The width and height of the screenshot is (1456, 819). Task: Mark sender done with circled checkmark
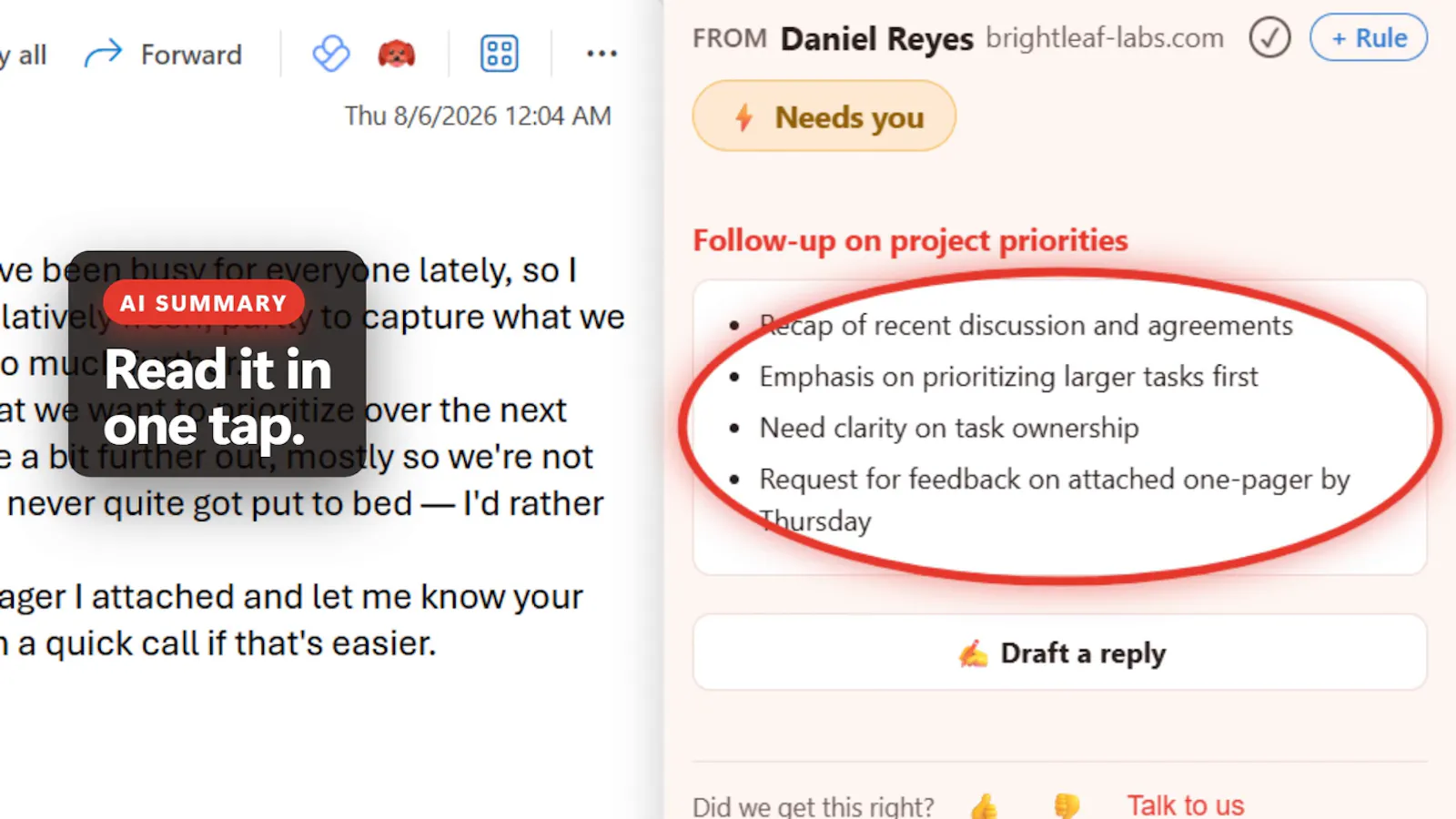click(1269, 38)
